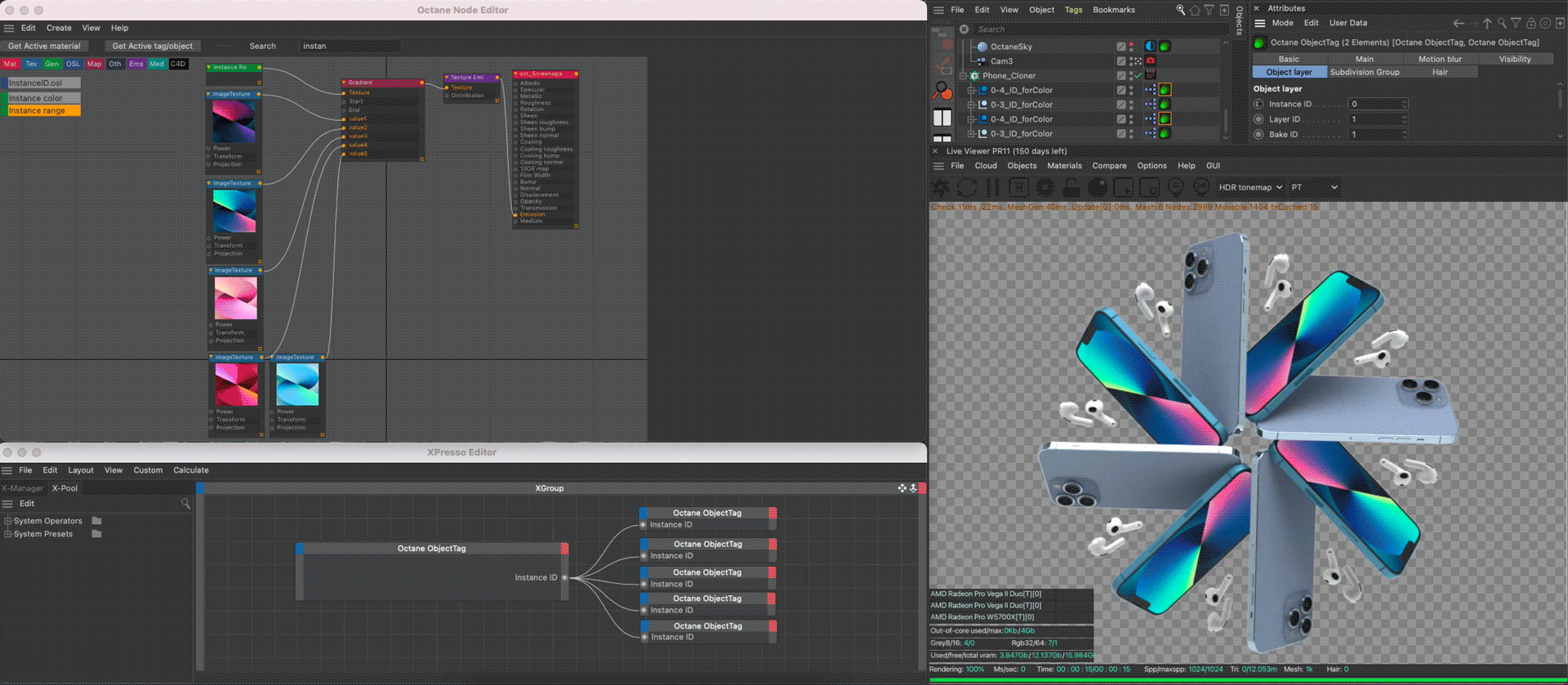Open the Object Manager filter funnel icon

(x=1209, y=10)
